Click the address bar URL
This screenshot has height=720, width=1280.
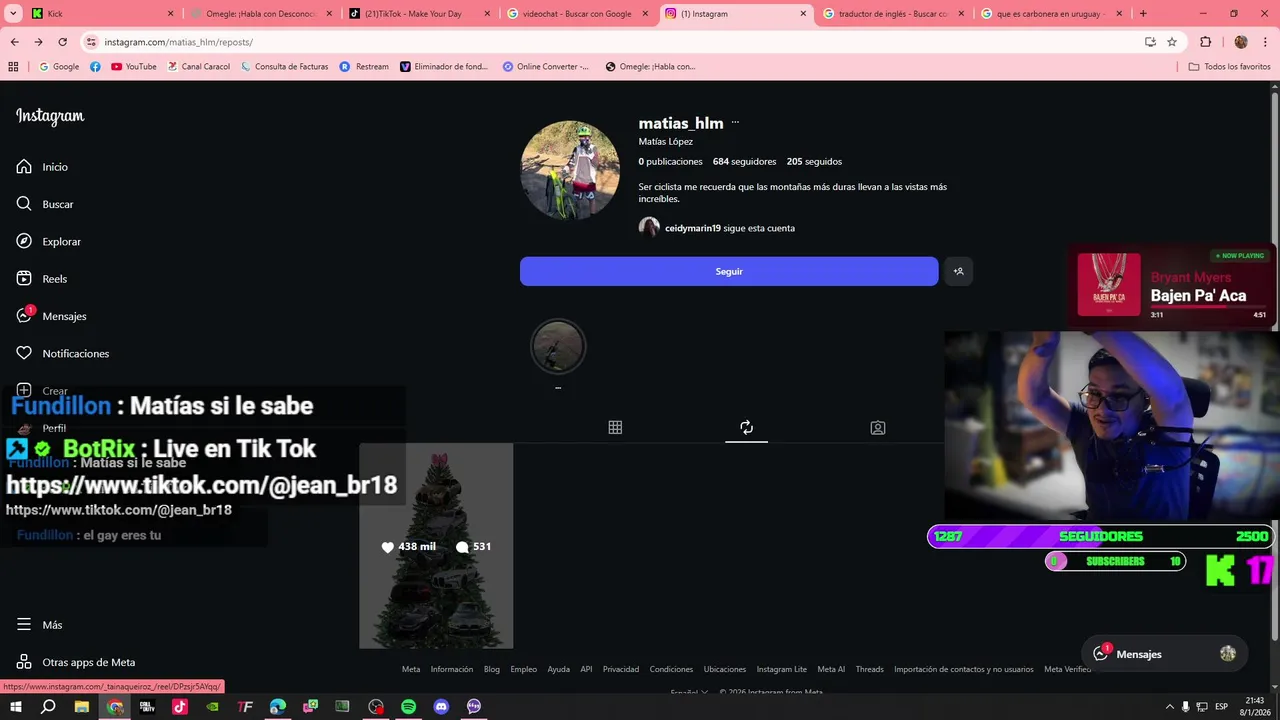click(178, 42)
